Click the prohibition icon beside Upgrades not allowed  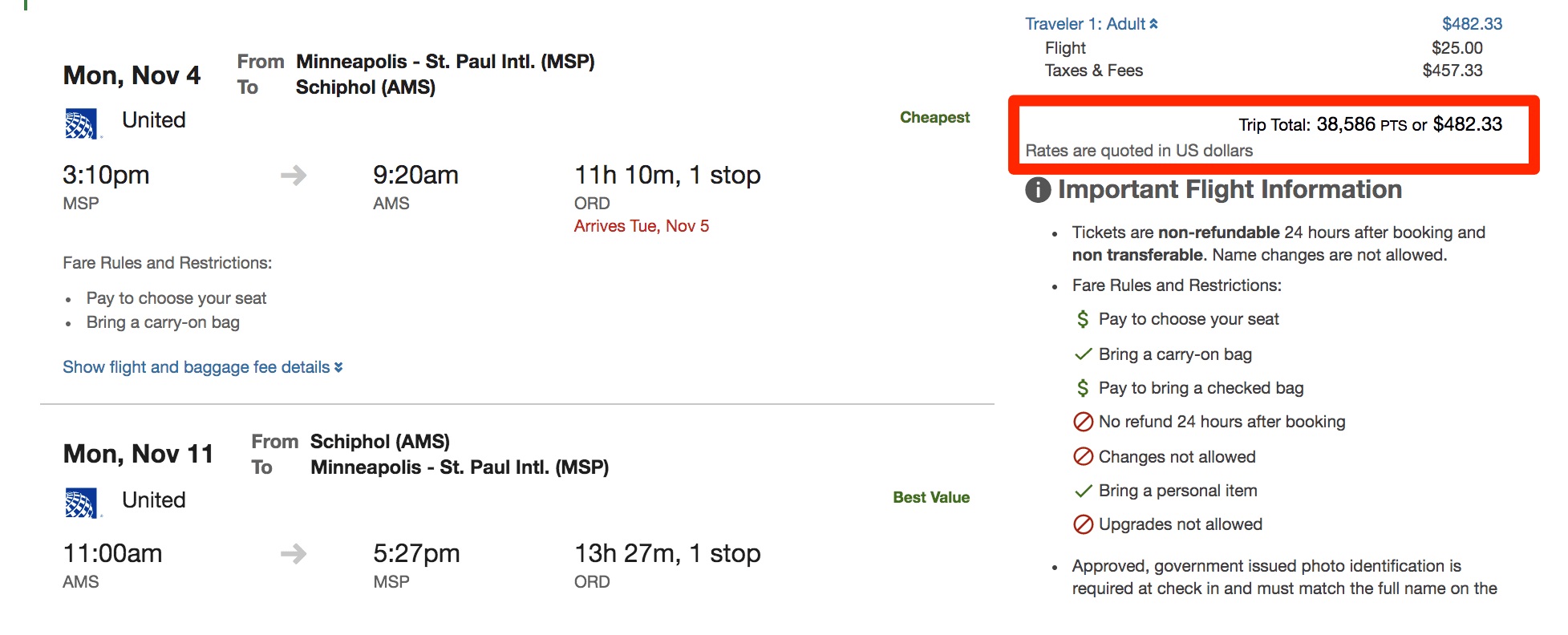click(1083, 524)
